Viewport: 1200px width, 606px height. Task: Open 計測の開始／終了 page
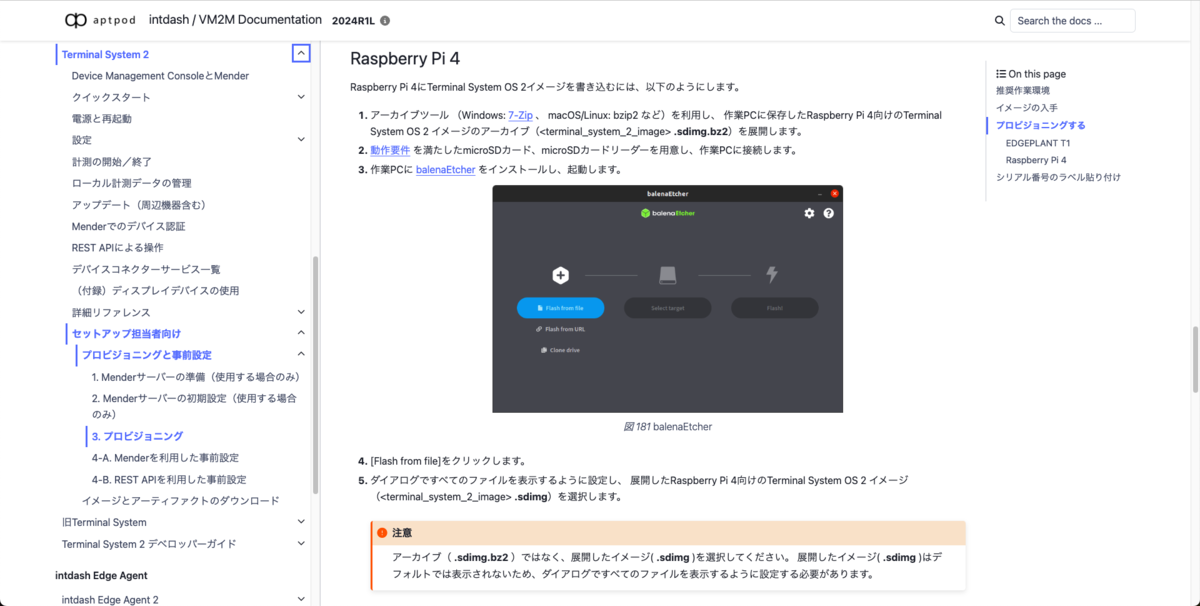[112, 162]
